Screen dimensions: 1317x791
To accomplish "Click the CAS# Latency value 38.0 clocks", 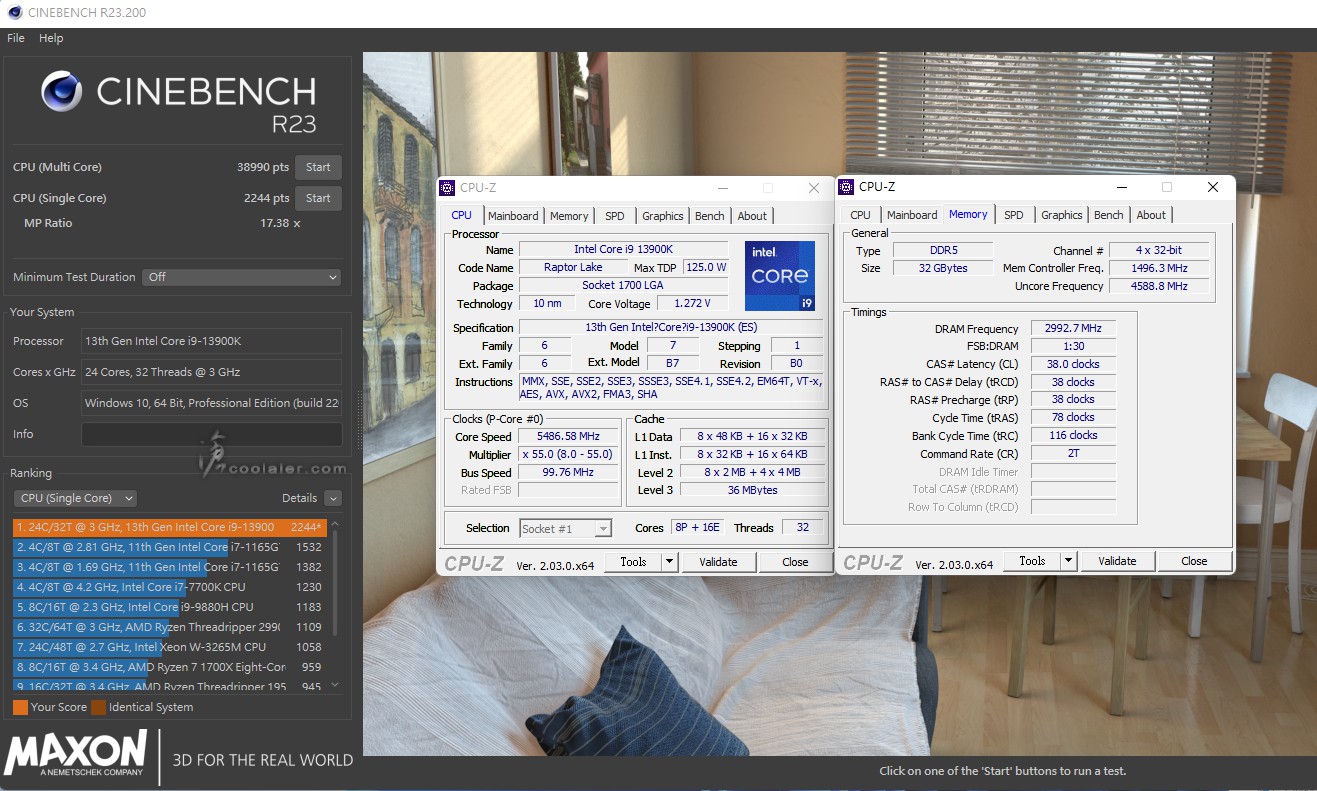I will [x=1072, y=364].
